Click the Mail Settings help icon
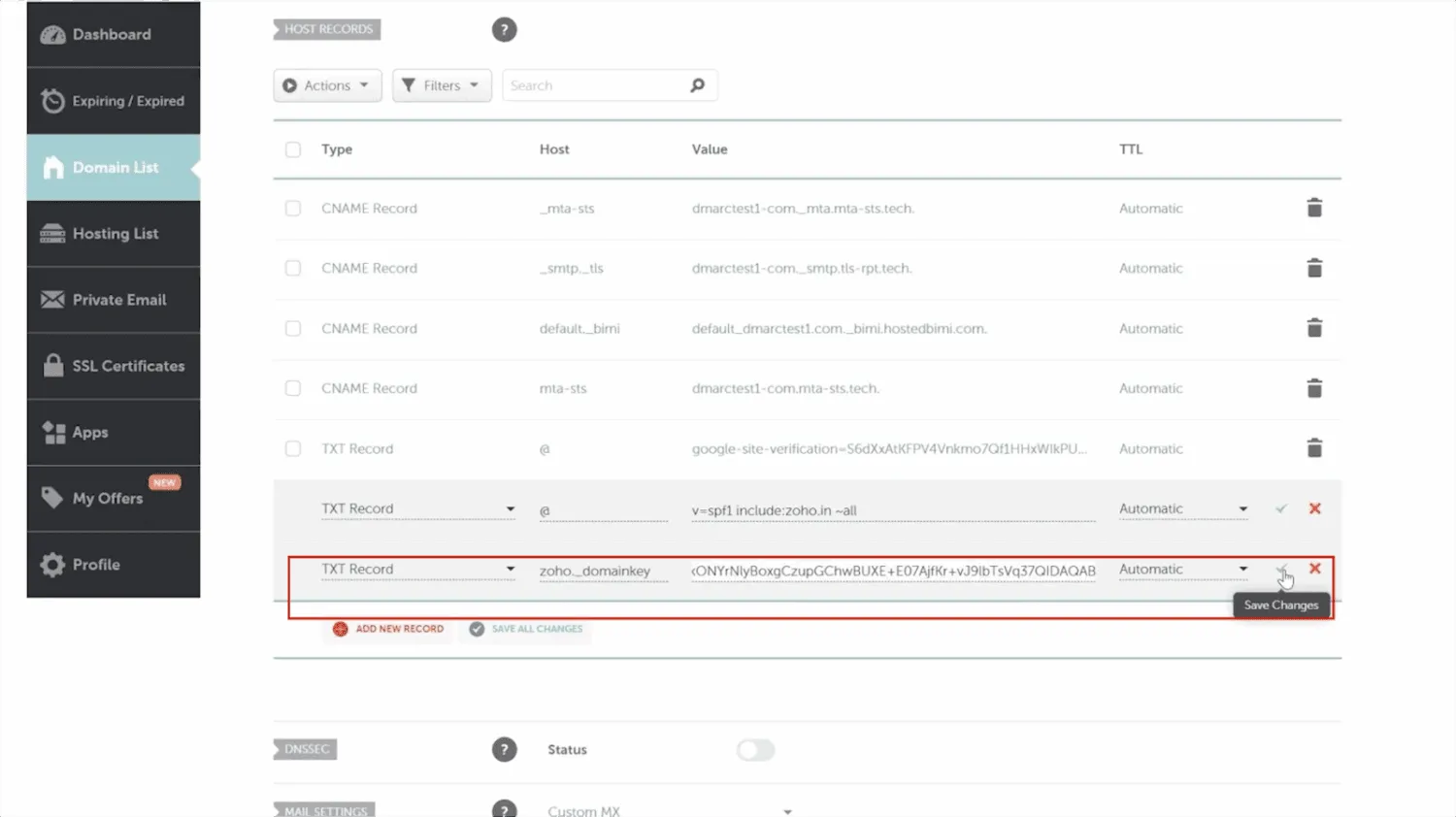Image resolution: width=1456 pixels, height=817 pixels. click(x=504, y=810)
